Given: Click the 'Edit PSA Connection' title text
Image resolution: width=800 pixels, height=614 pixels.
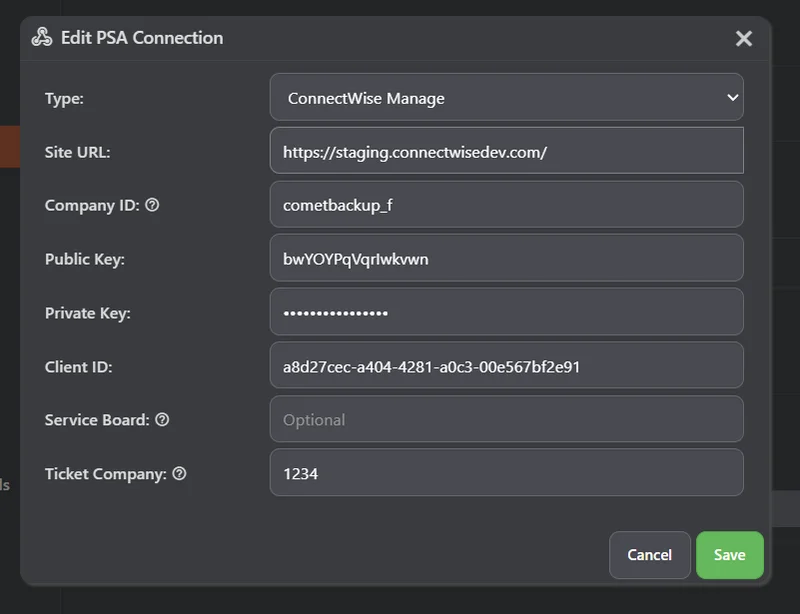Looking at the screenshot, I should [x=142, y=38].
